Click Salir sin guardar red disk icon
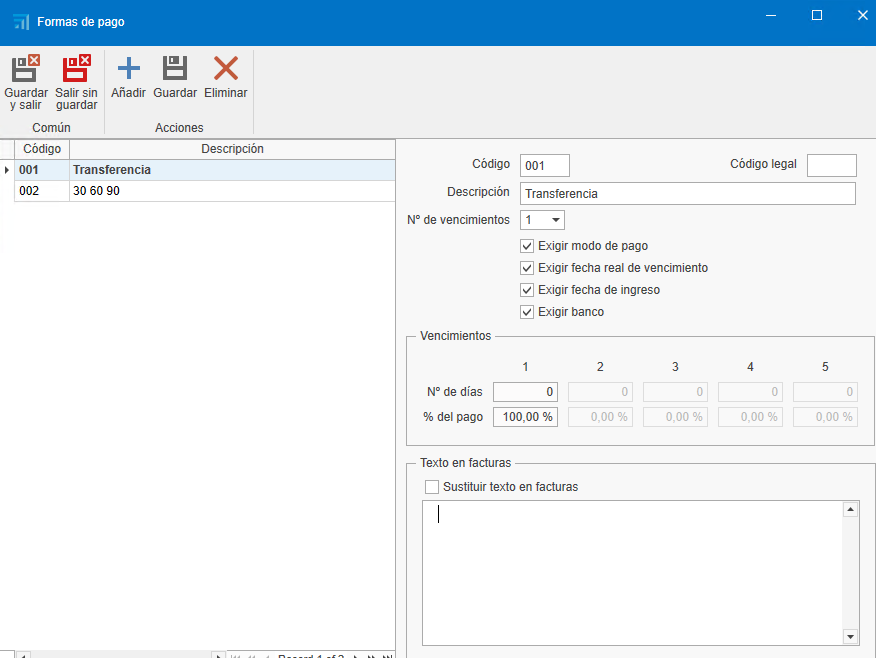Image resolution: width=876 pixels, height=658 pixels. tap(77, 68)
